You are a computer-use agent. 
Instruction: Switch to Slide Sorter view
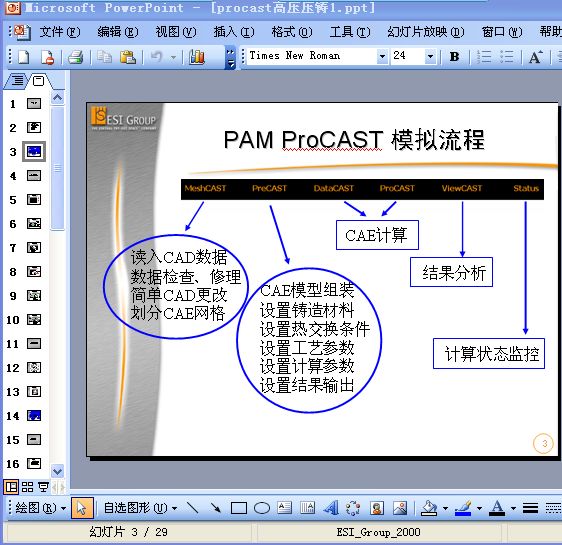27,487
